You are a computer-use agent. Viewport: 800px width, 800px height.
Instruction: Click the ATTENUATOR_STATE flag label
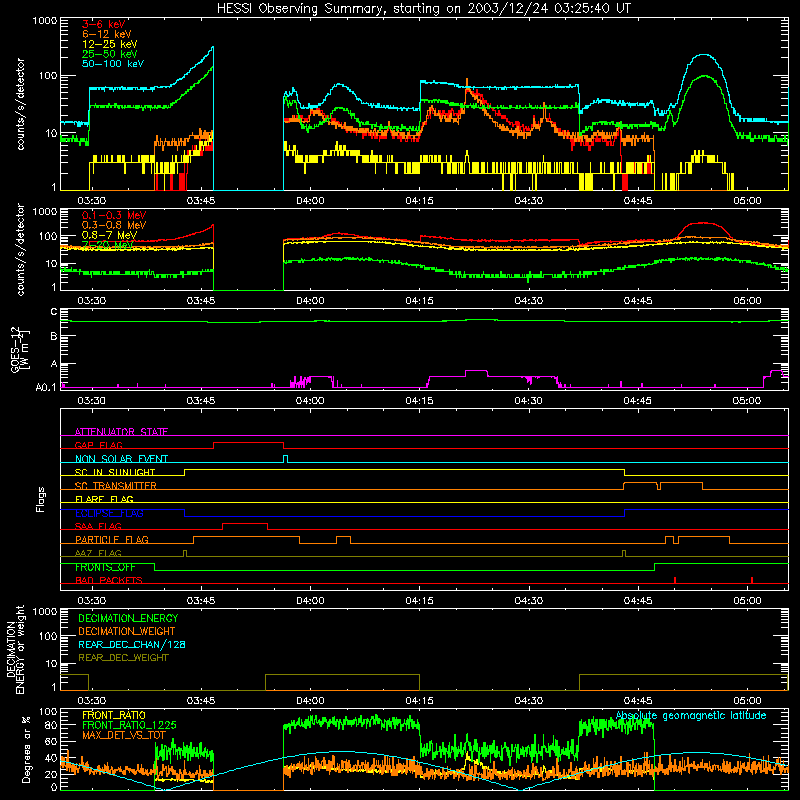[121, 432]
